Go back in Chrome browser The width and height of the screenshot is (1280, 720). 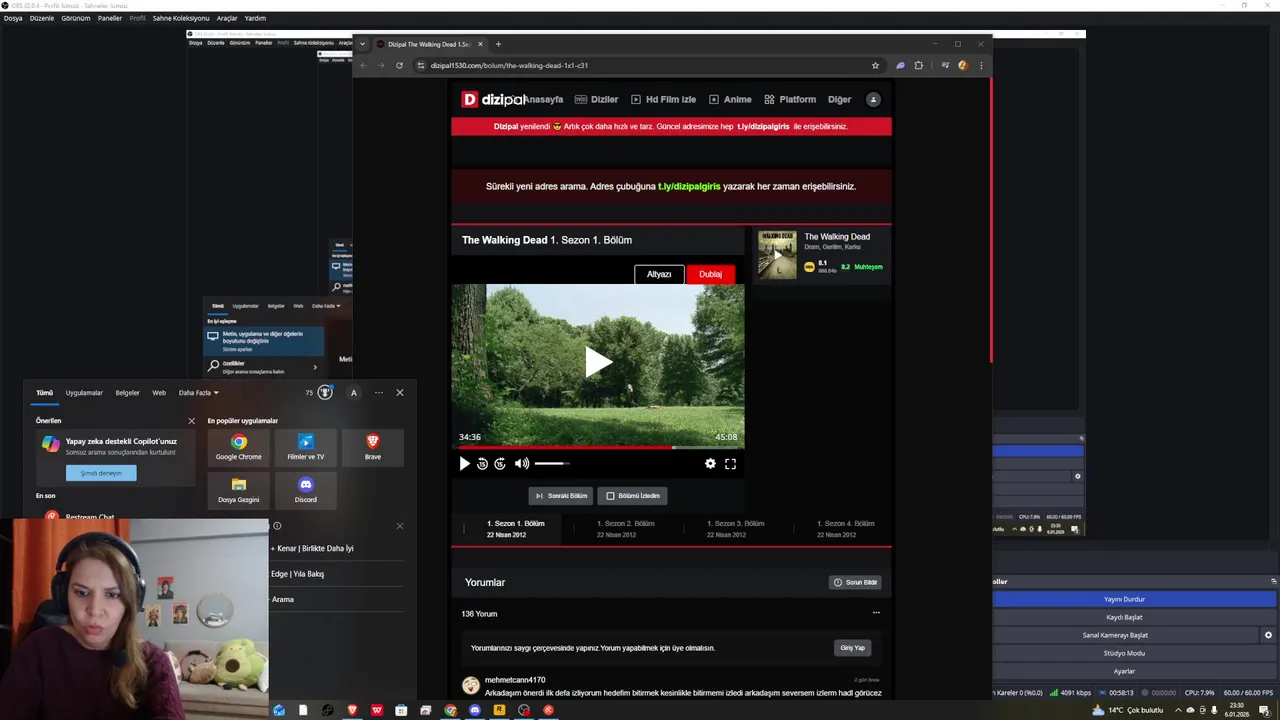tap(363, 65)
